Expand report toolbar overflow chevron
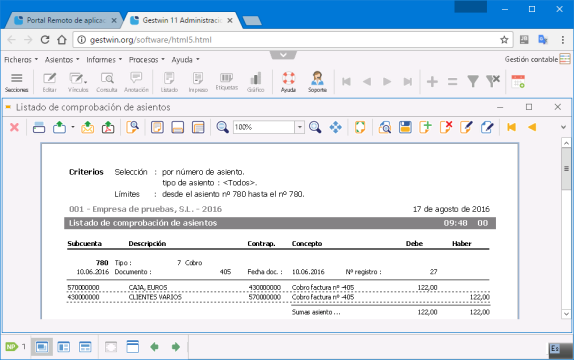The width and height of the screenshot is (574, 360). 563,127
